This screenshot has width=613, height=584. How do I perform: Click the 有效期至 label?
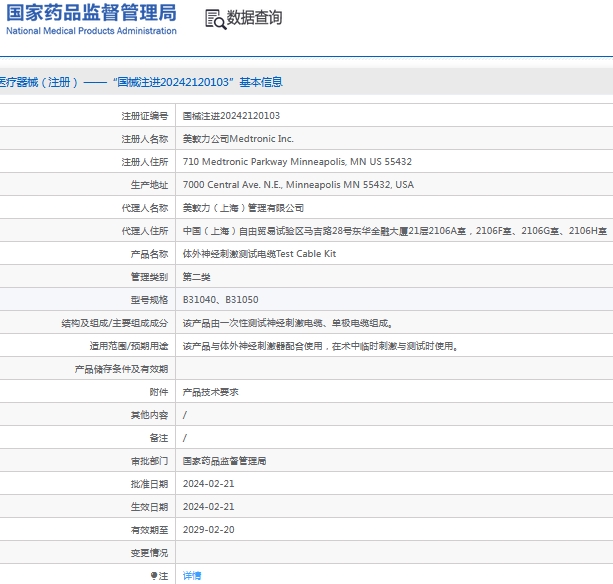tap(149, 530)
